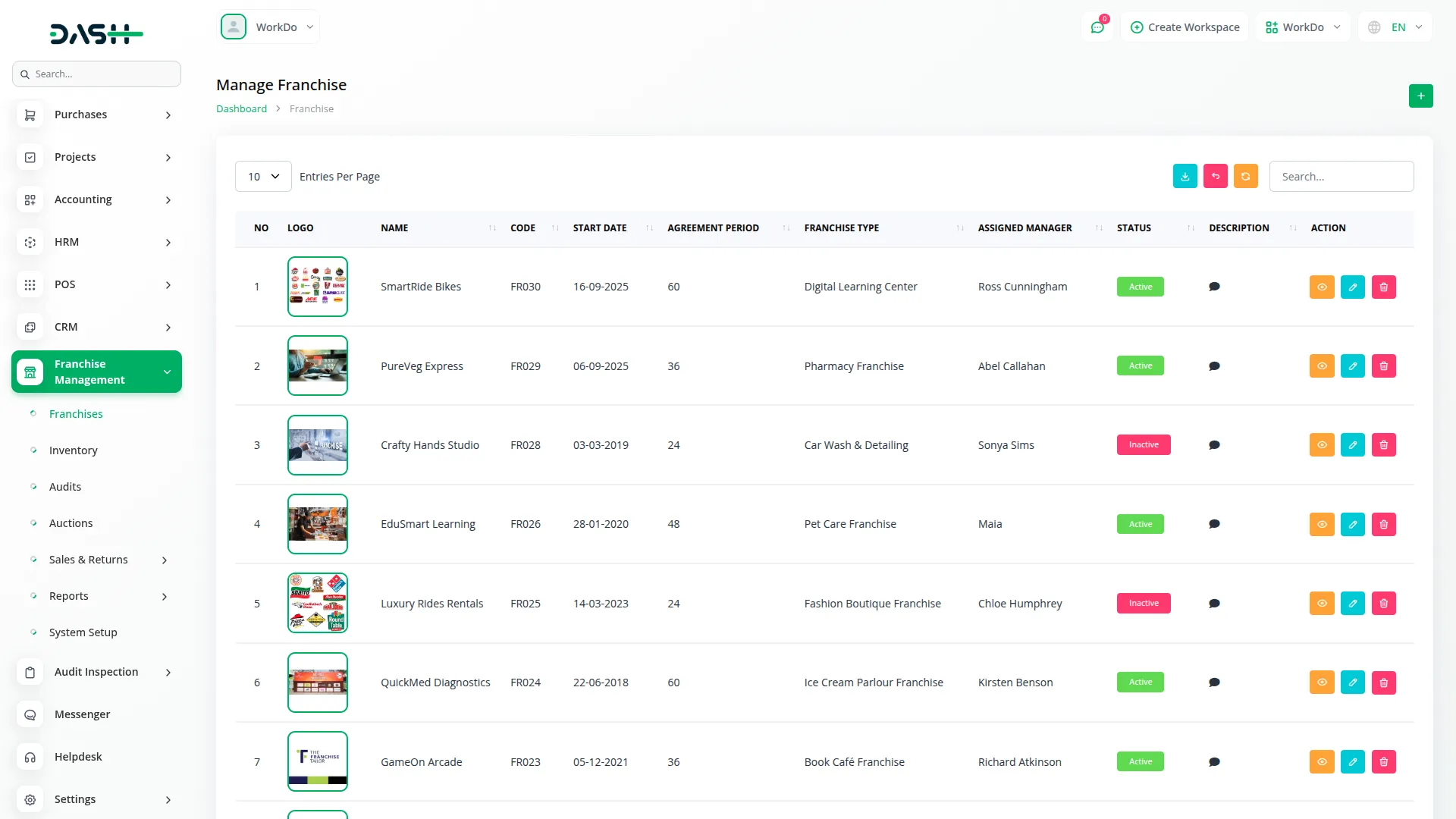Open the messages chat notification icon

[x=1097, y=27]
